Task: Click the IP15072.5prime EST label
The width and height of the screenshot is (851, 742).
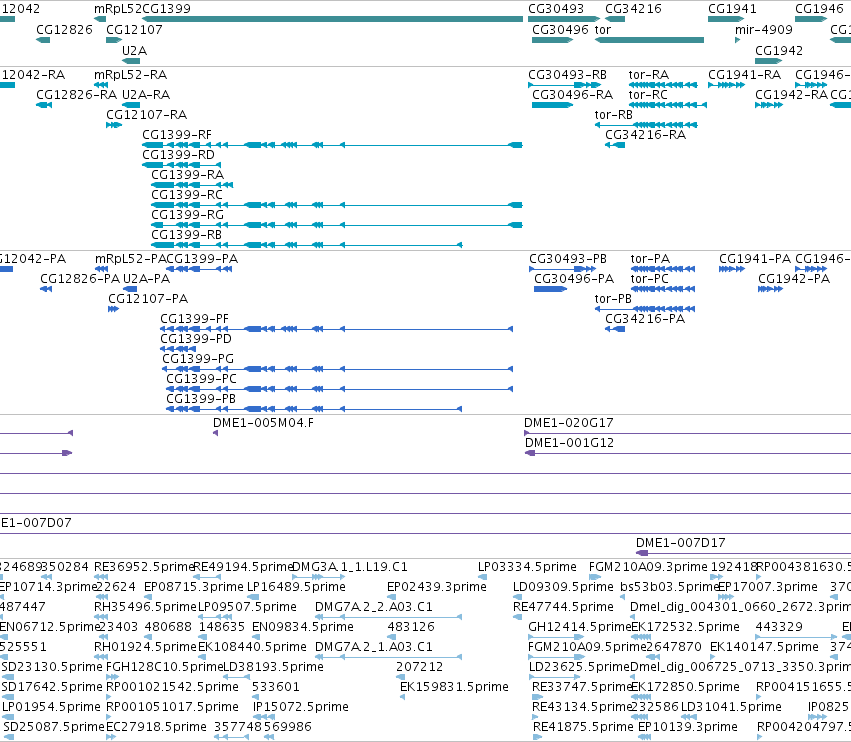Action: point(301,707)
